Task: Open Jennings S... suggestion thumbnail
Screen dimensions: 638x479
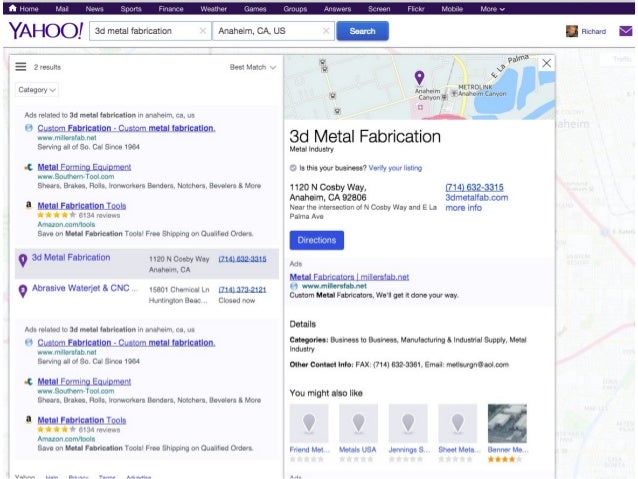Action: click(x=408, y=423)
